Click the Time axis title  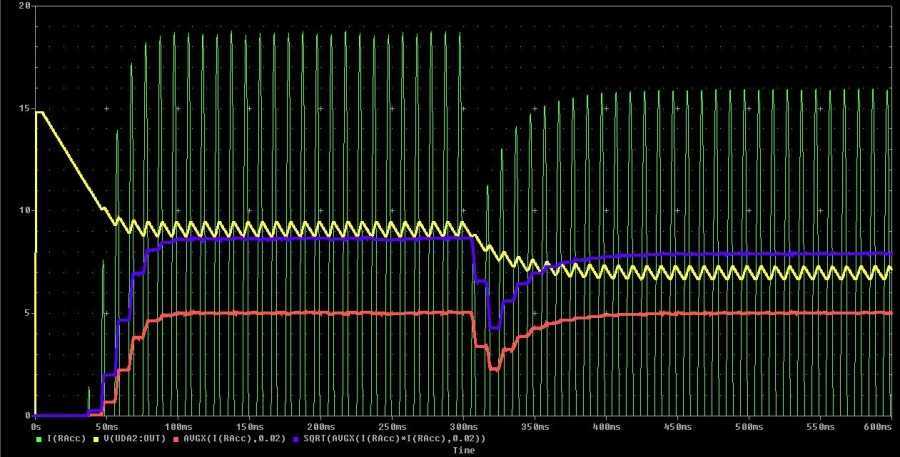click(x=463, y=450)
